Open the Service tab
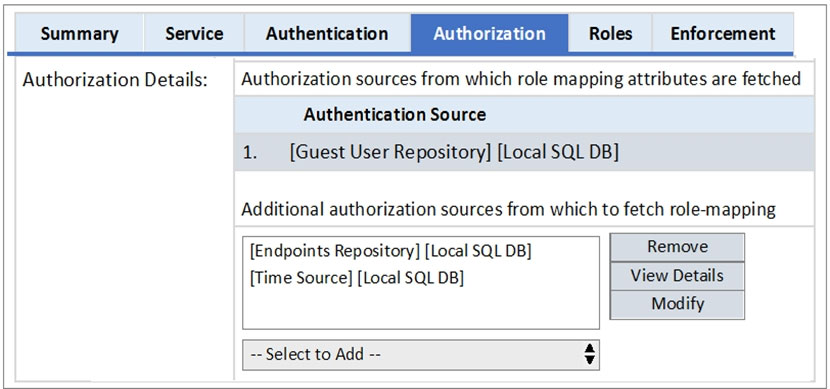The image size is (830, 389). point(194,34)
